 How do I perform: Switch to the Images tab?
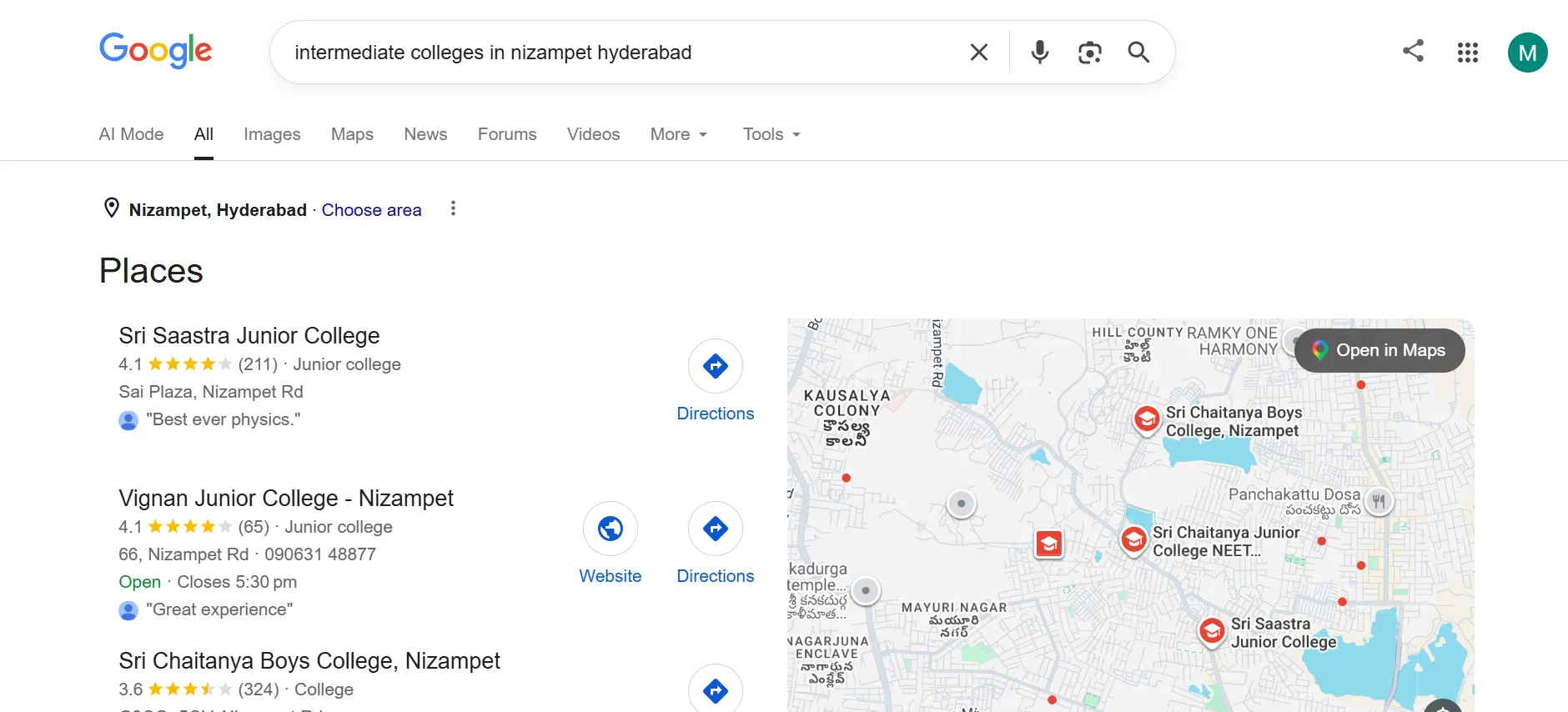(x=272, y=134)
